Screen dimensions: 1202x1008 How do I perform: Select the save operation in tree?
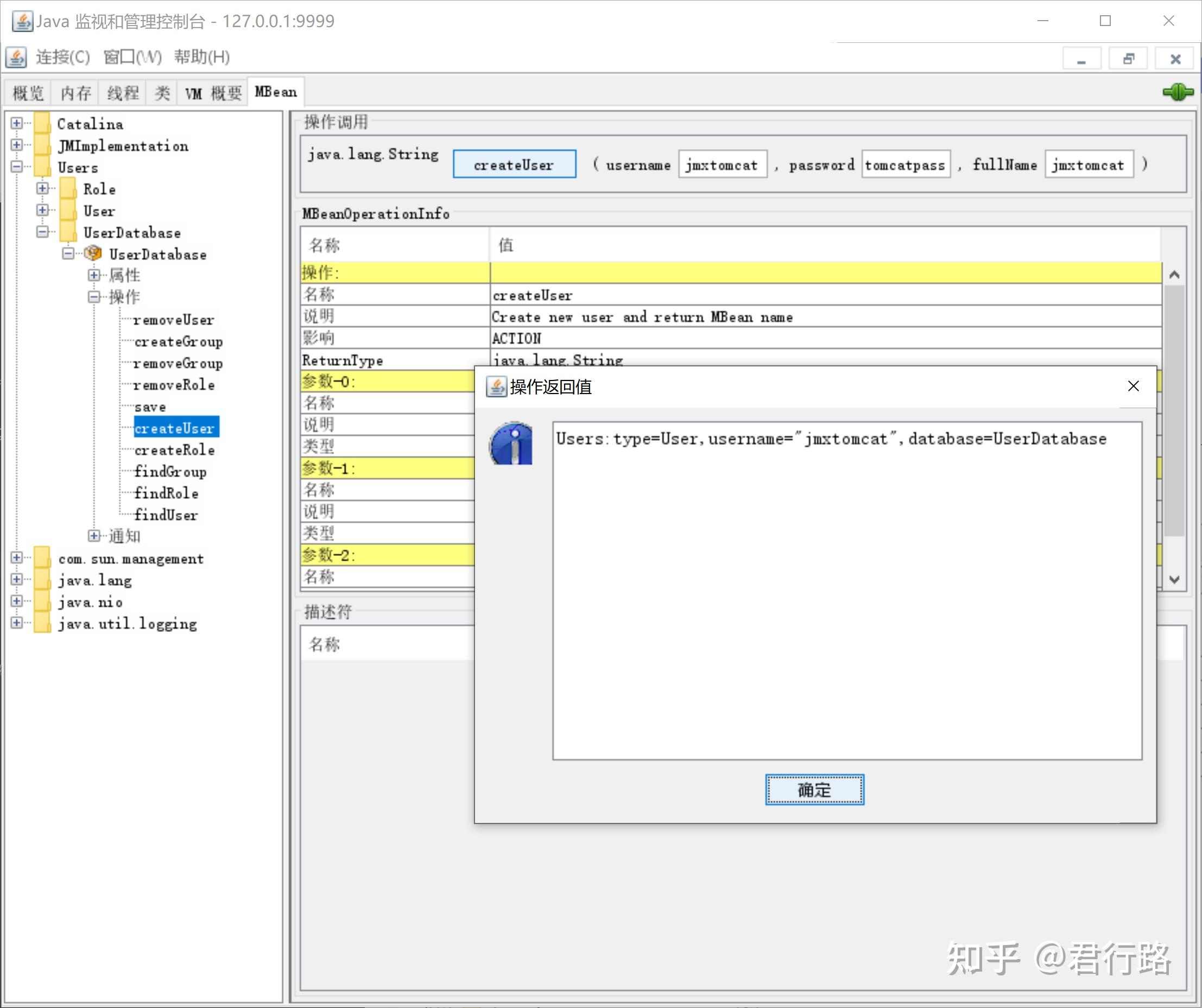pyautogui.click(x=150, y=407)
